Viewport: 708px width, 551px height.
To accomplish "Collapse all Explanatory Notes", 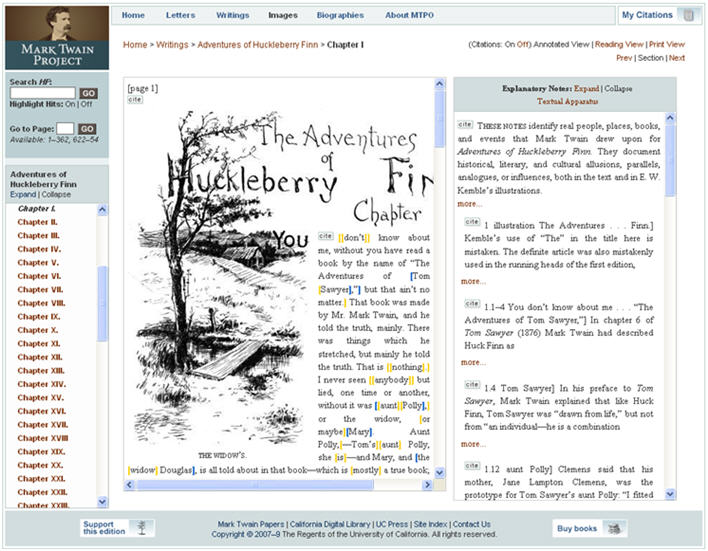I will point(618,89).
